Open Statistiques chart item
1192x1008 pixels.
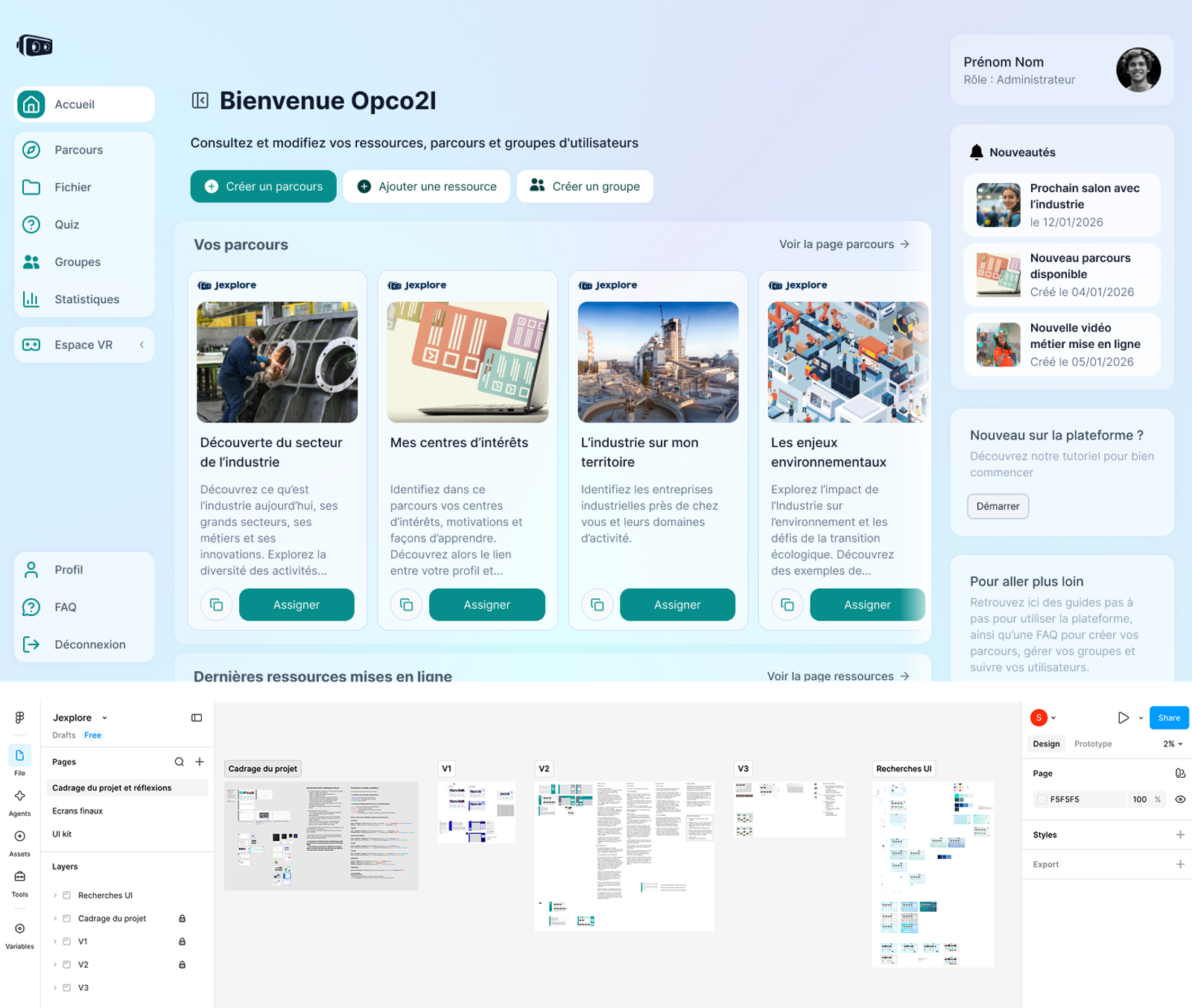(84, 299)
